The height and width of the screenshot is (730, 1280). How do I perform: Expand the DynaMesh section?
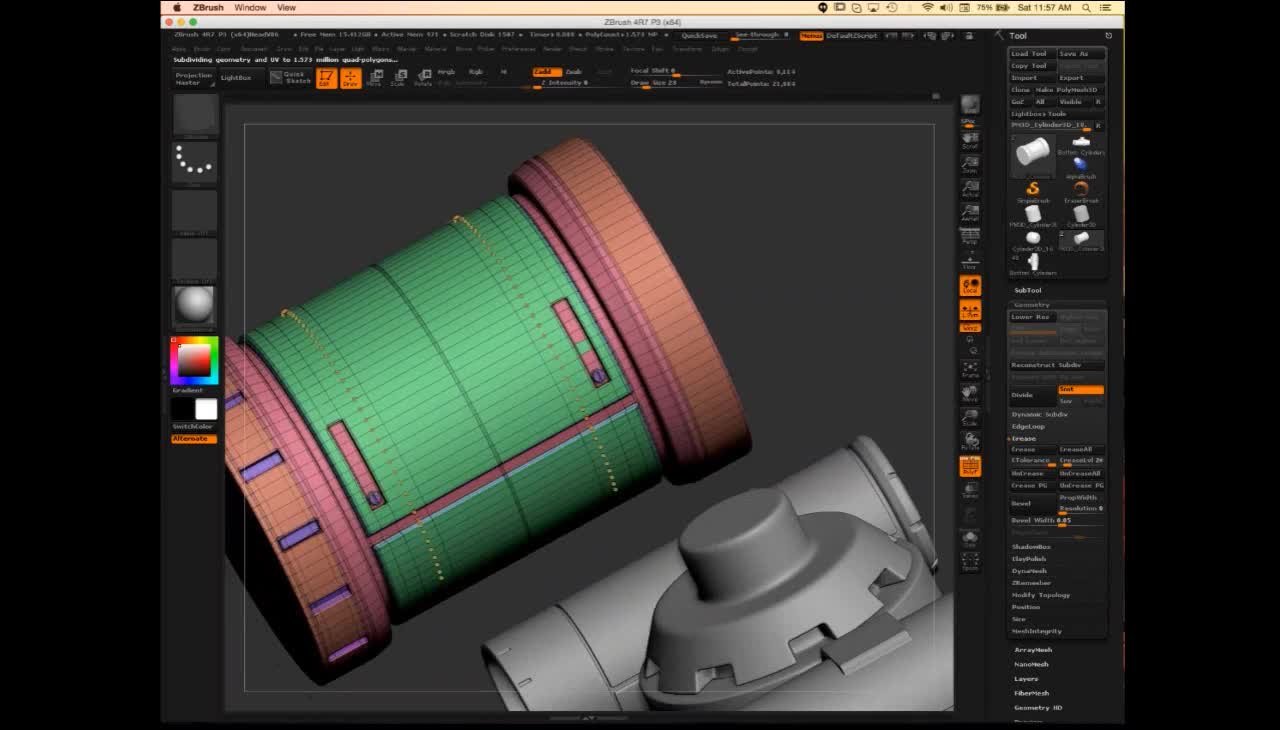(1029, 571)
